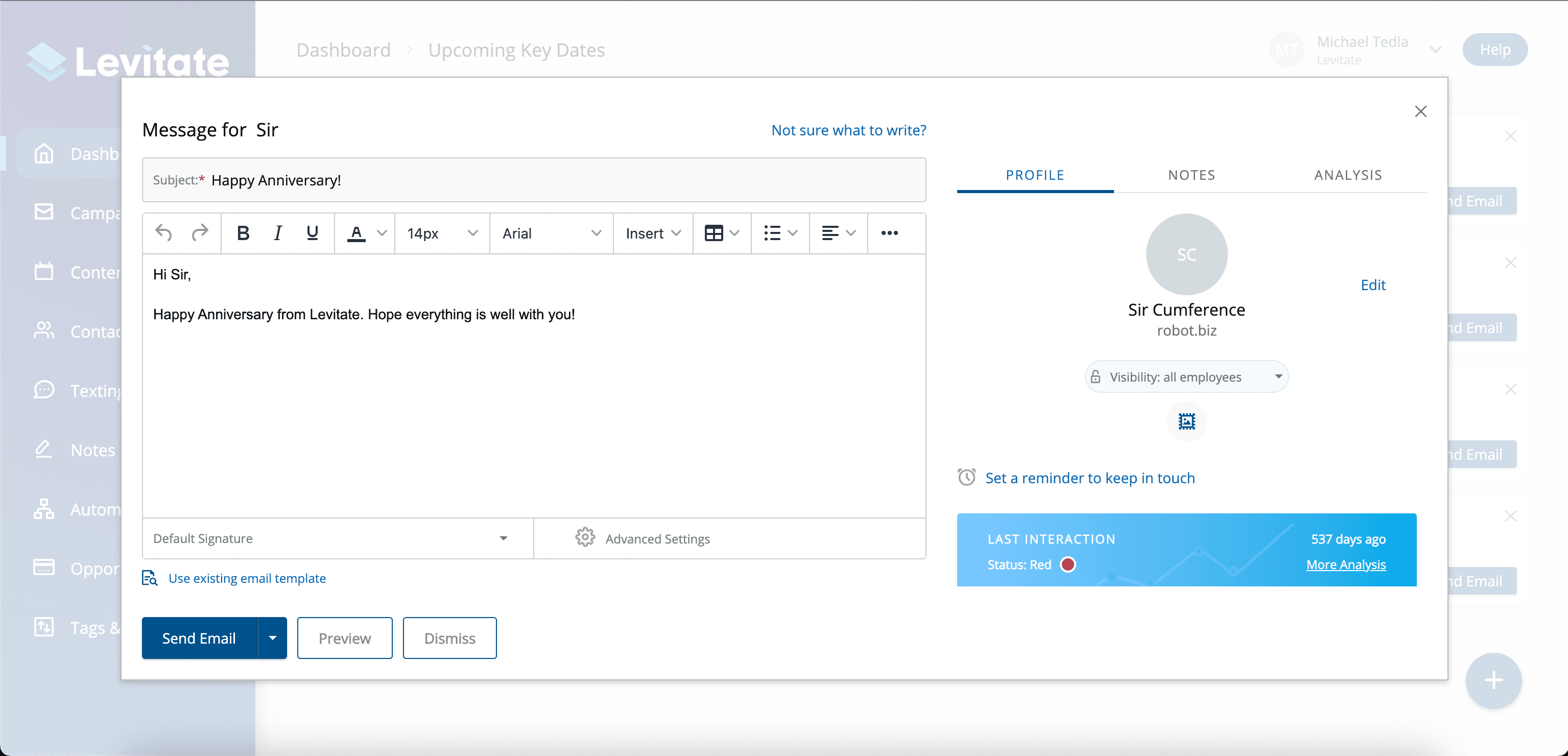
Task: Open the more options ellipsis menu
Action: [889, 233]
